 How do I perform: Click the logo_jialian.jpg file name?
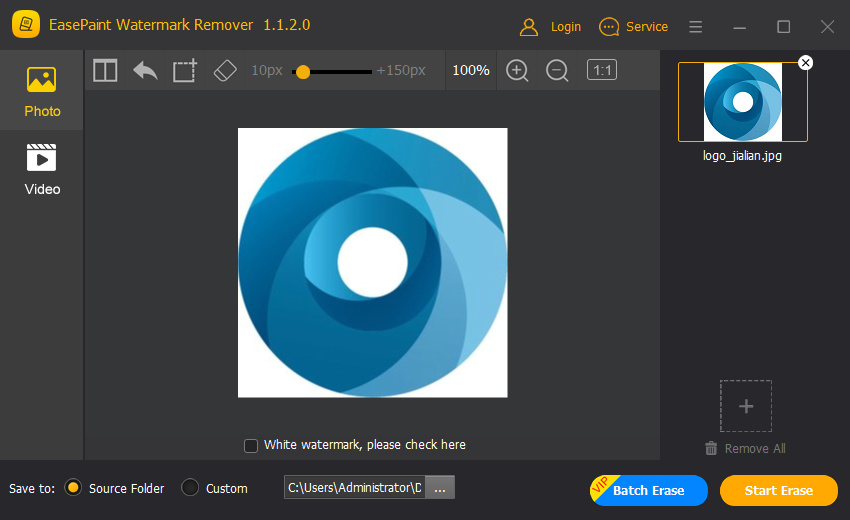click(x=742, y=156)
